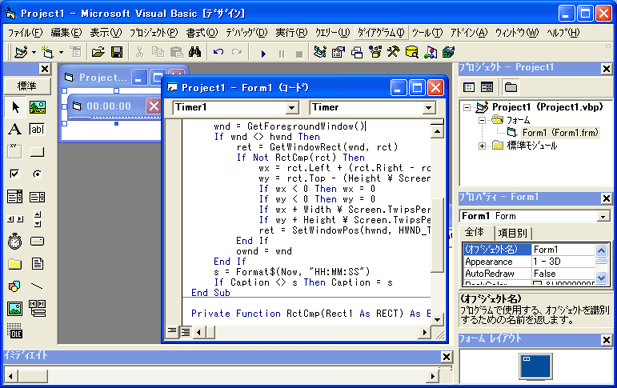The height and width of the screenshot is (388, 617).
Task: Start the program with the blue play icon
Action: (x=263, y=53)
